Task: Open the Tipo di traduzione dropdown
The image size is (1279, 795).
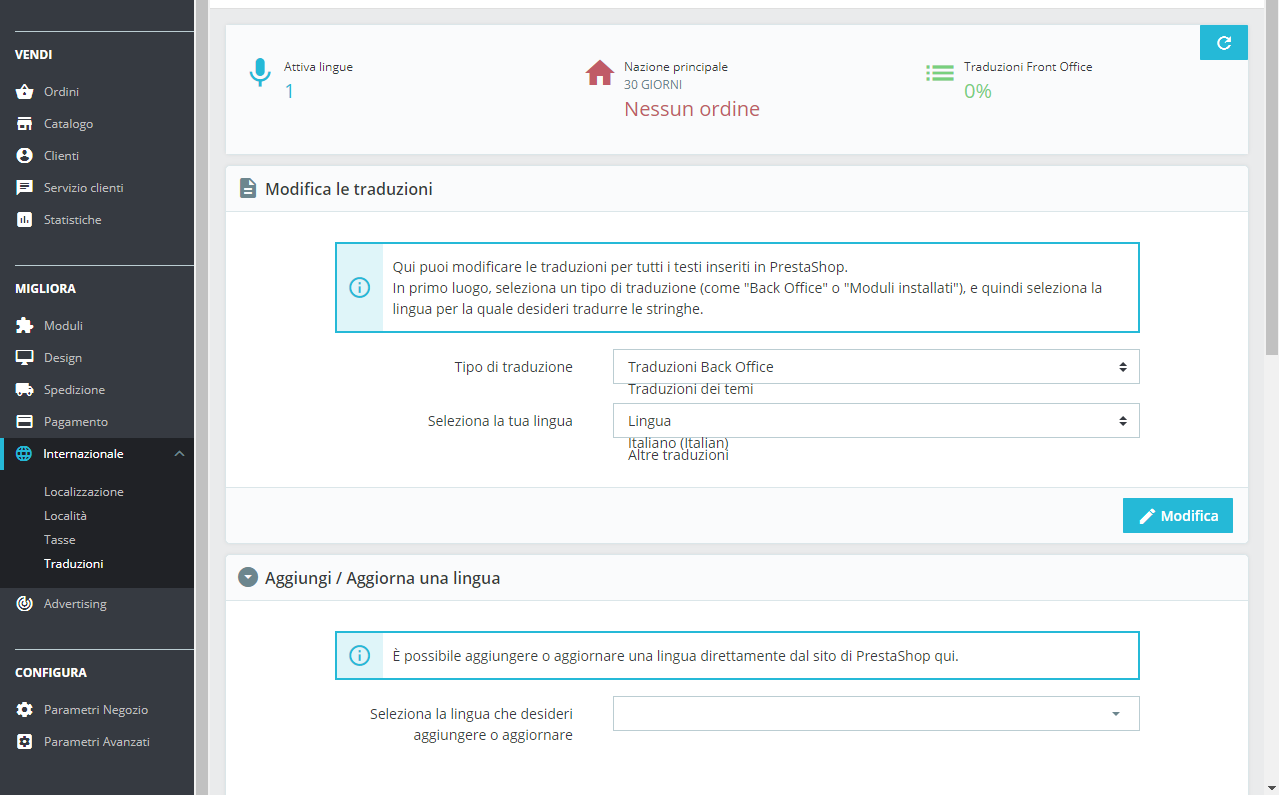Action: click(875, 367)
